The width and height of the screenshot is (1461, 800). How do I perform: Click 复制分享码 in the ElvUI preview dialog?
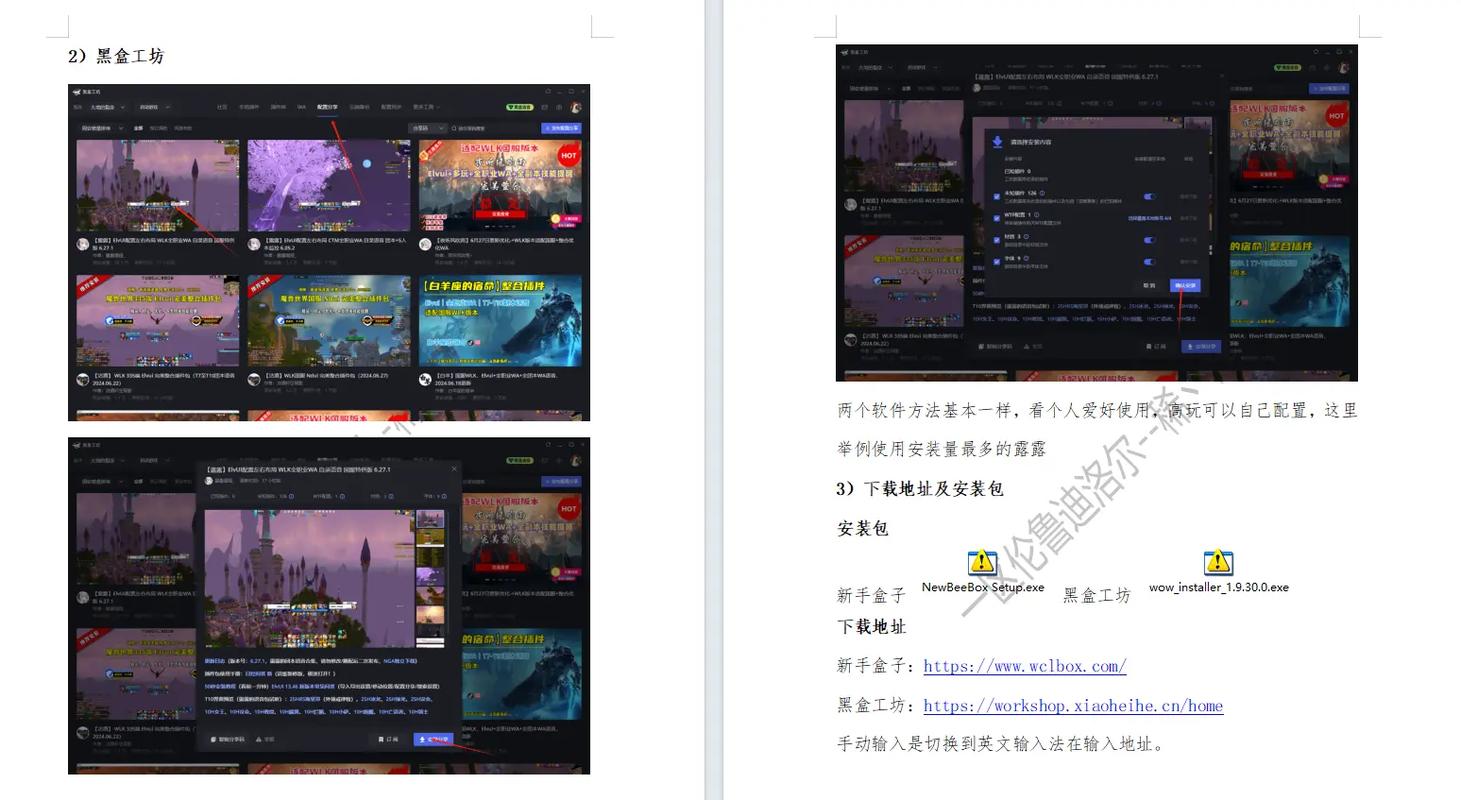227,739
